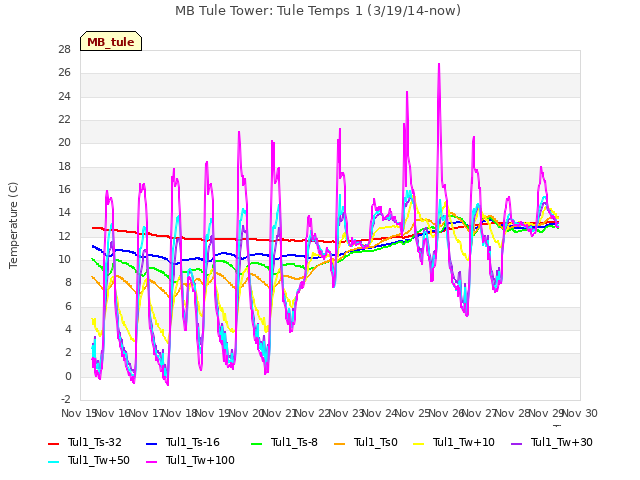The height and width of the screenshot is (480, 640).
Task: Click the start of the red Ts-32 line
Action: (93, 228)
